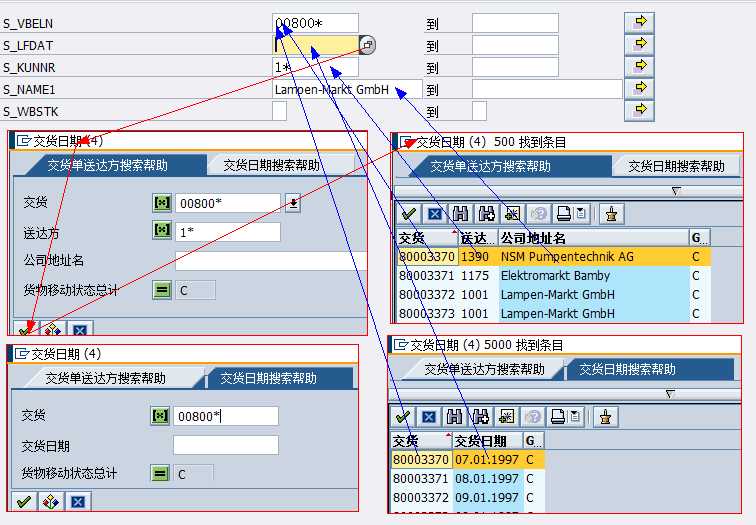
Task: Switch to 交货日期搜索帮助 tab in top-left dialog
Action: click(x=271, y=165)
